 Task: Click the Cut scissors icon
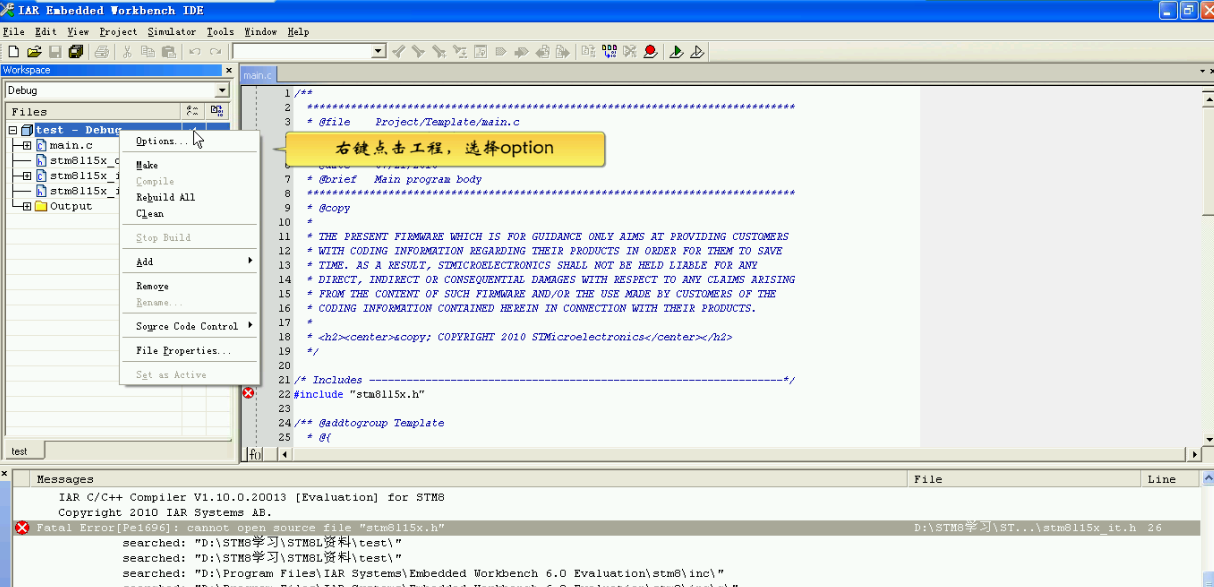[127, 51]
